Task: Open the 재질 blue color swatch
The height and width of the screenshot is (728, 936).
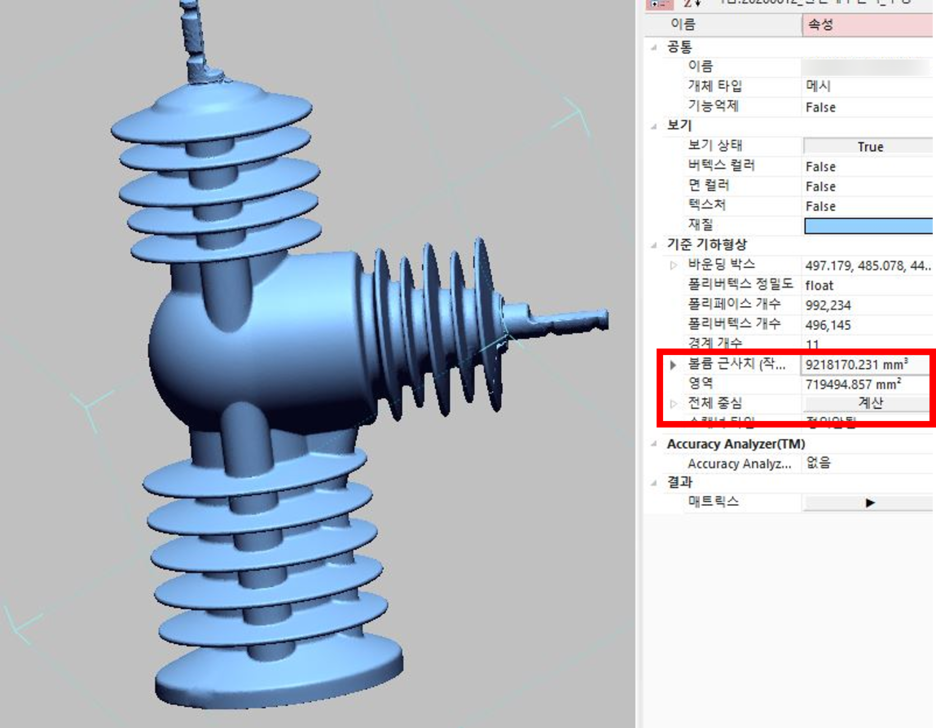Action: pos(869,226)
